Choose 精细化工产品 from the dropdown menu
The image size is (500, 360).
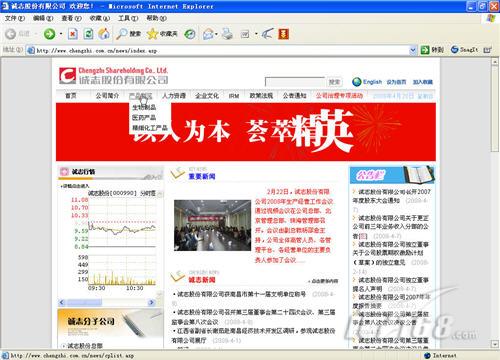[150, 128]
